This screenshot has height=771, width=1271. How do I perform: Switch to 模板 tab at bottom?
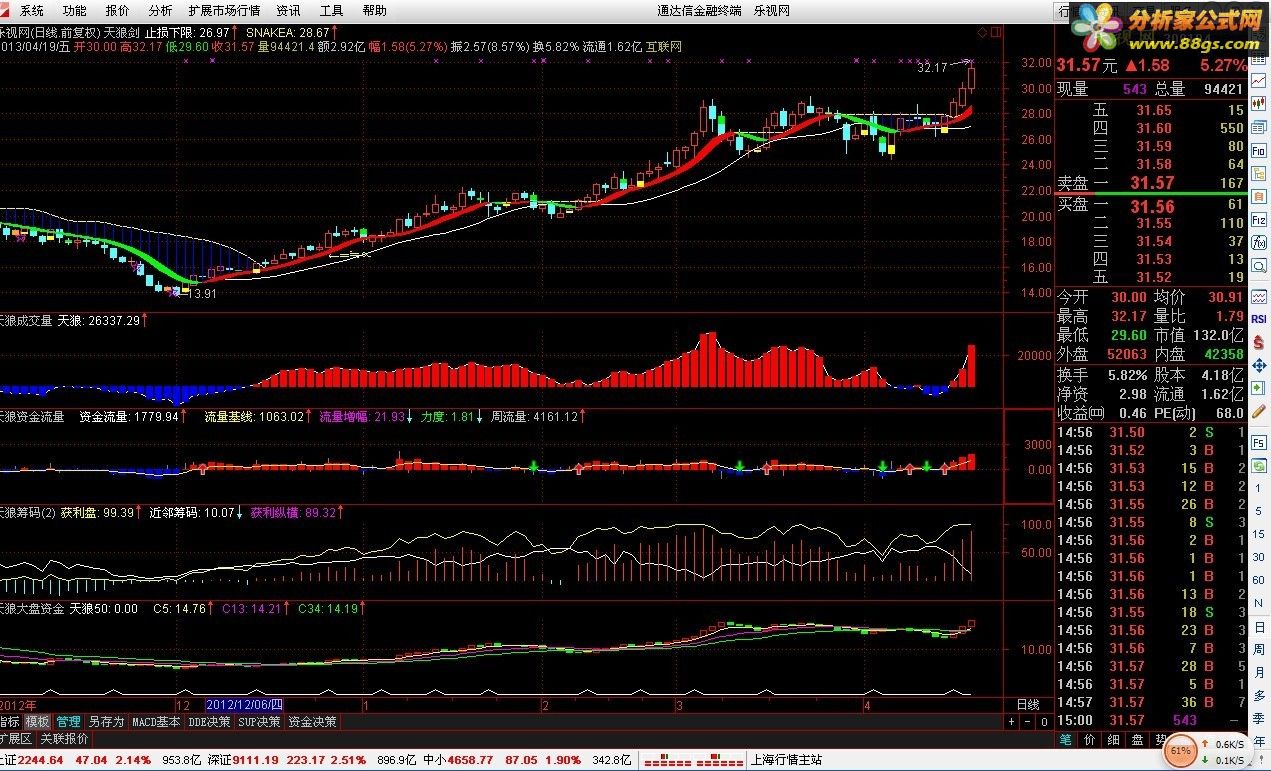click(37, 721)
